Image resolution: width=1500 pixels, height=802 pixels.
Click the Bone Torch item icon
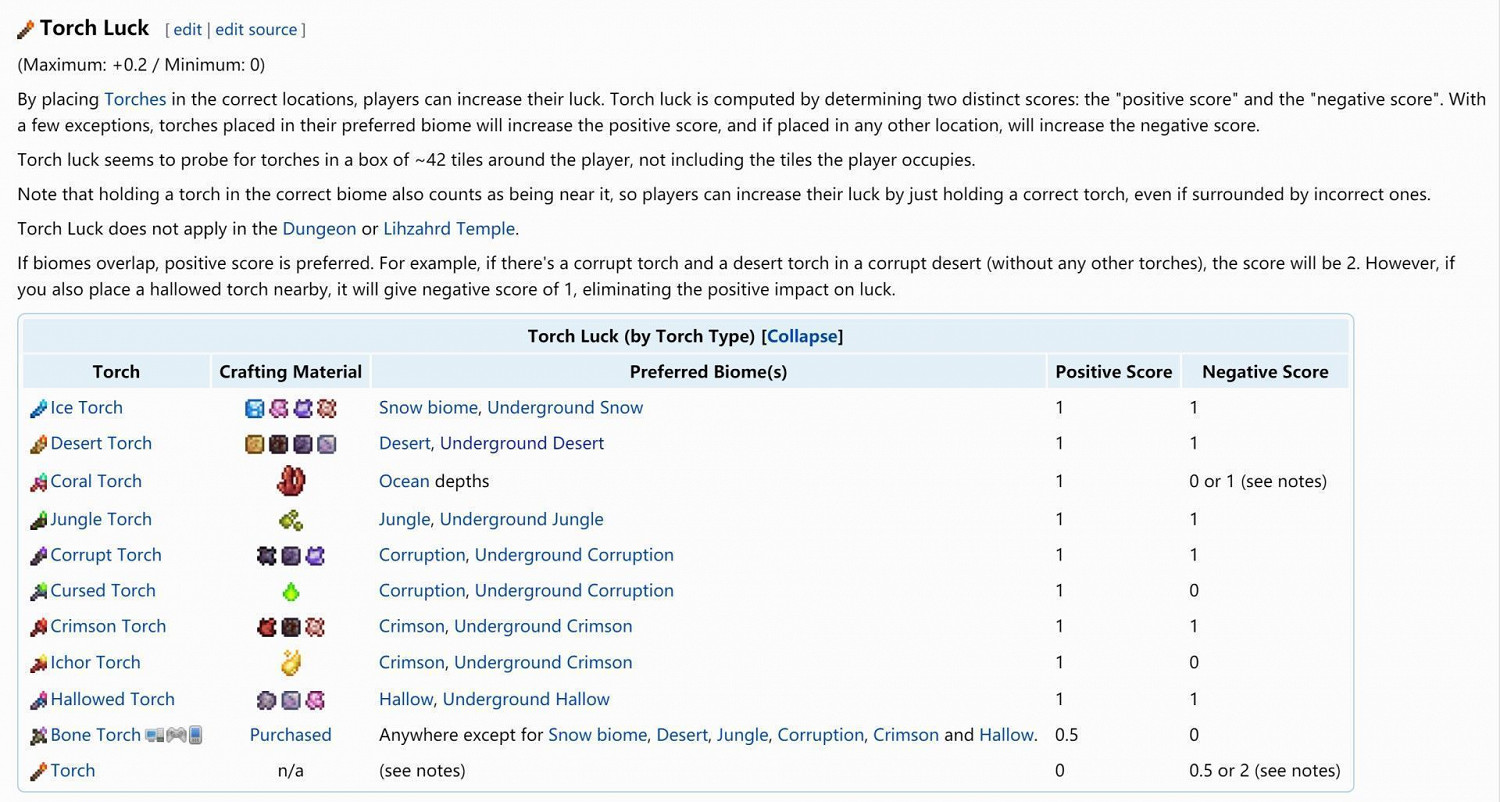point(39,736)
